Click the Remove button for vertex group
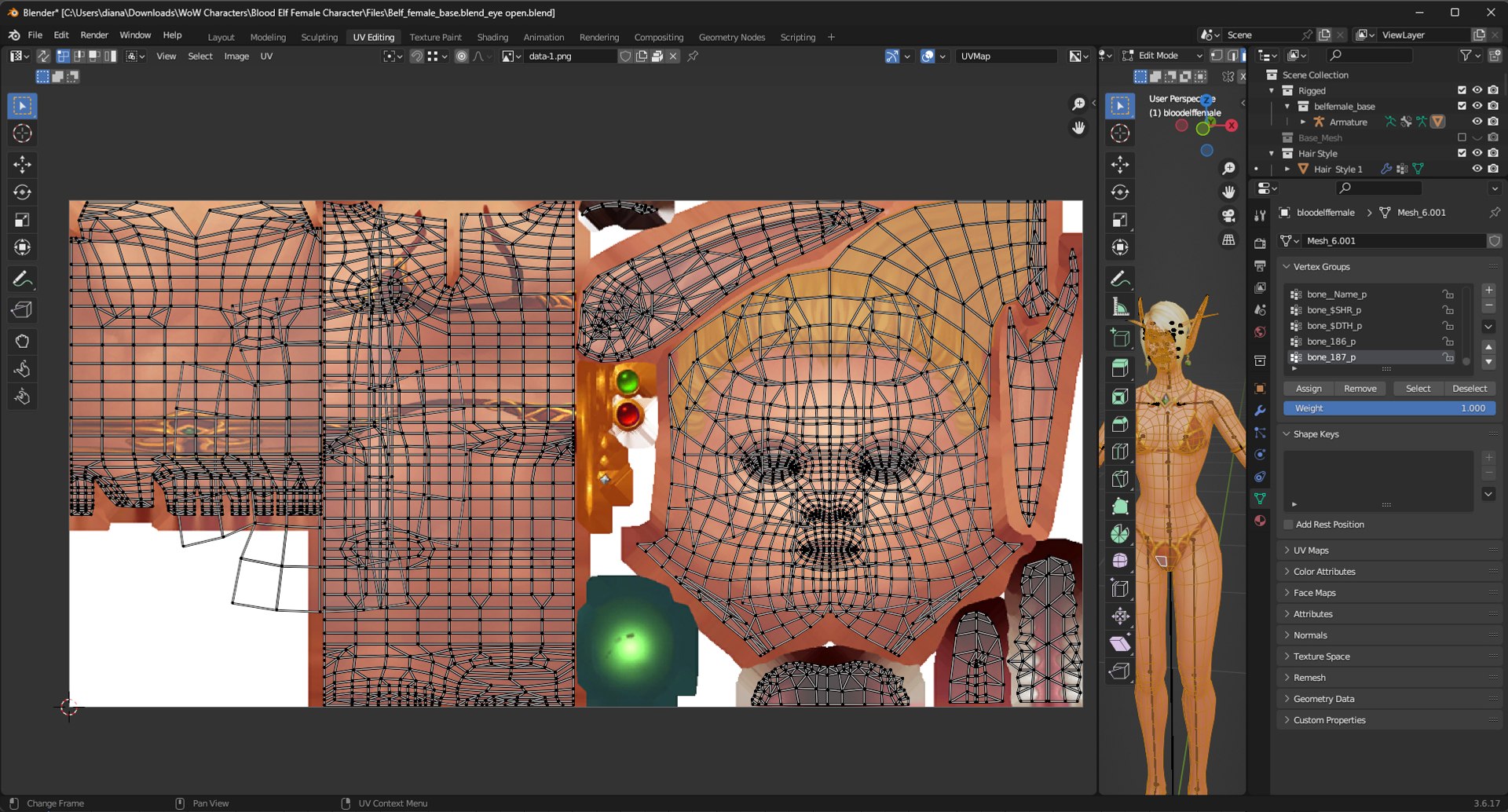The image size is (1508, 812). point(1360,389)
